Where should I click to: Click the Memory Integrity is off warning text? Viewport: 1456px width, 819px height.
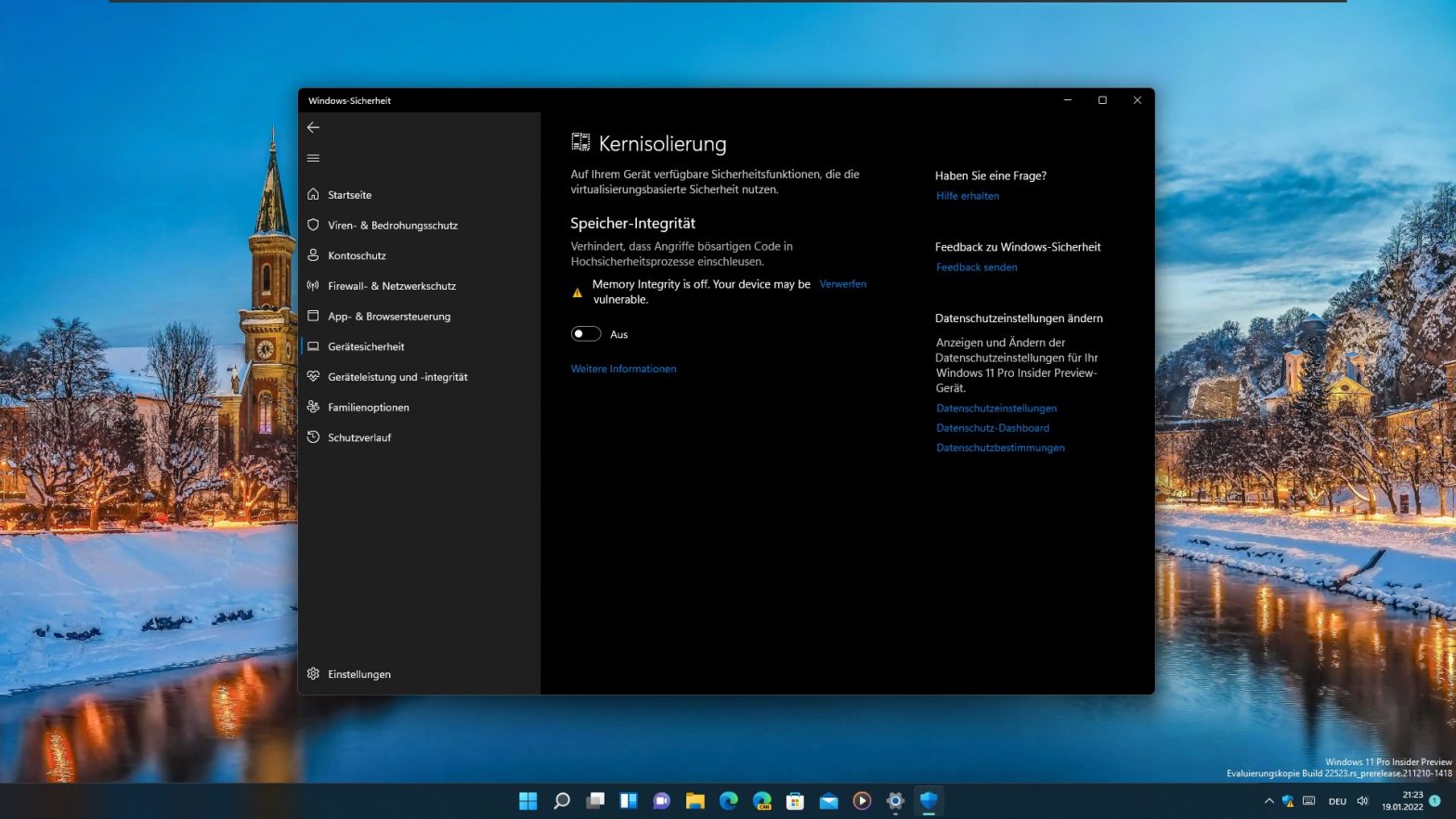pyautogui.click(x=701, y=292)
